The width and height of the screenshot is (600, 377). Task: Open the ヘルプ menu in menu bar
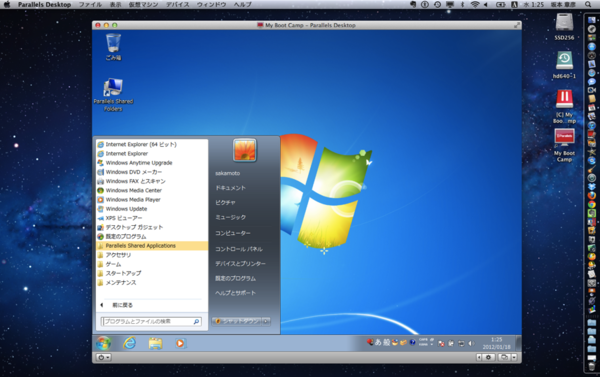pyautogui.click(x=242, y=5)
